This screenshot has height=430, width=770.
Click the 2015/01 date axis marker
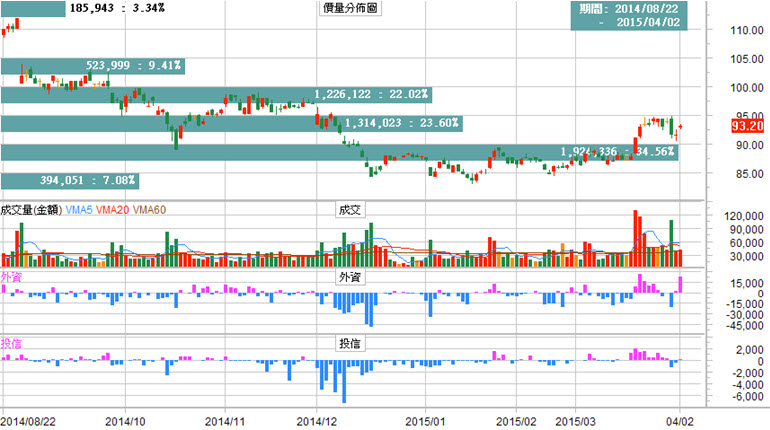(x=434, y=422)
